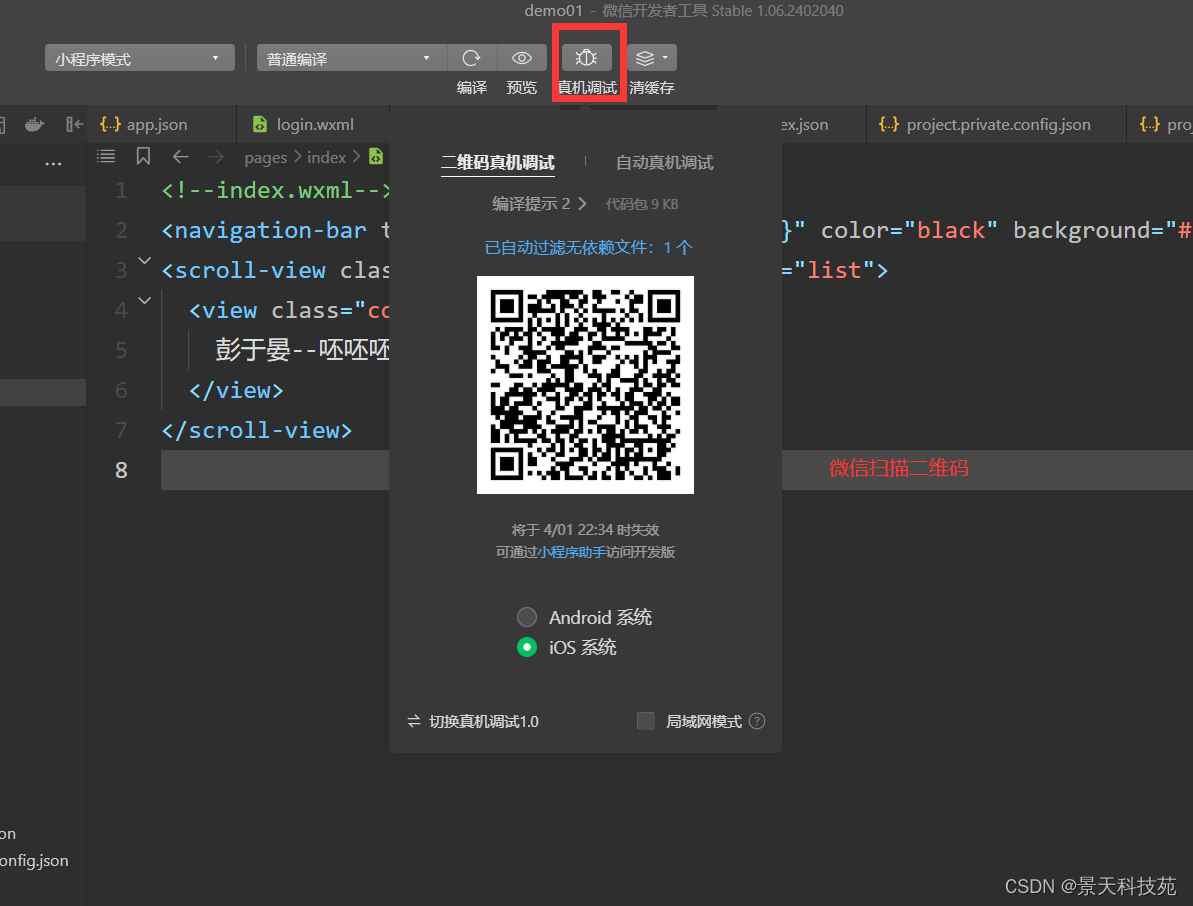Collapse the view fold on line 4
This screenshot has width=1193, height=906.
(145, 300)
